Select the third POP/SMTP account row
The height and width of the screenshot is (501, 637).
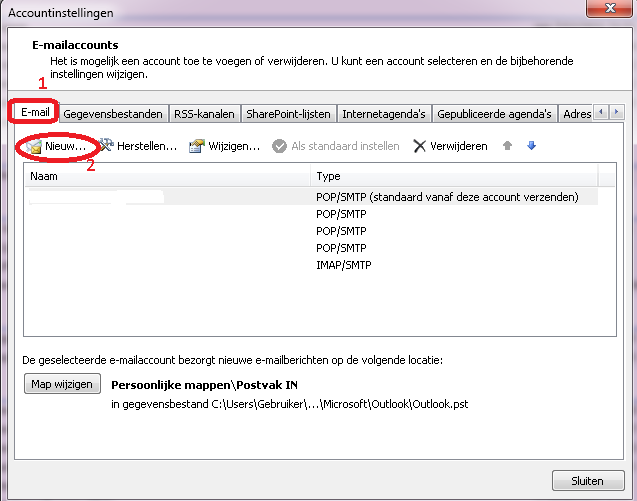(x=311, y=231)
